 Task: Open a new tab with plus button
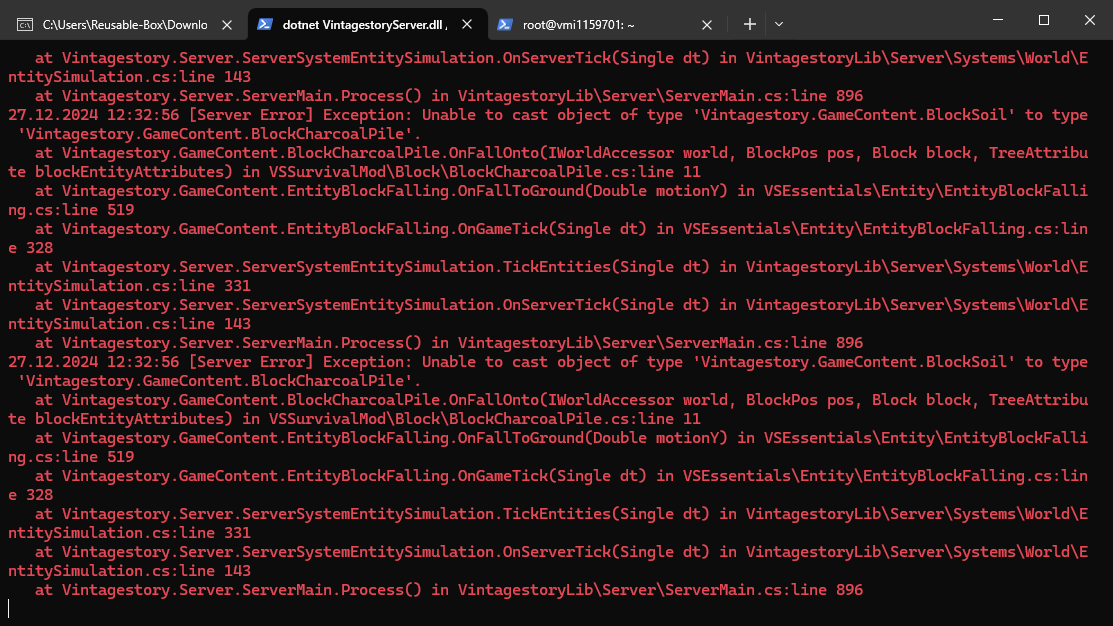coord(749,24)
